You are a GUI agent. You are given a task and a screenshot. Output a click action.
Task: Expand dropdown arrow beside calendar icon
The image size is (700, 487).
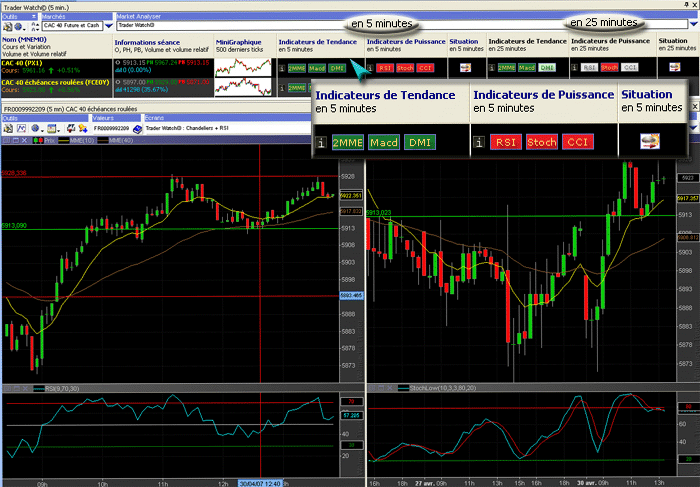[x=58, y=130]
